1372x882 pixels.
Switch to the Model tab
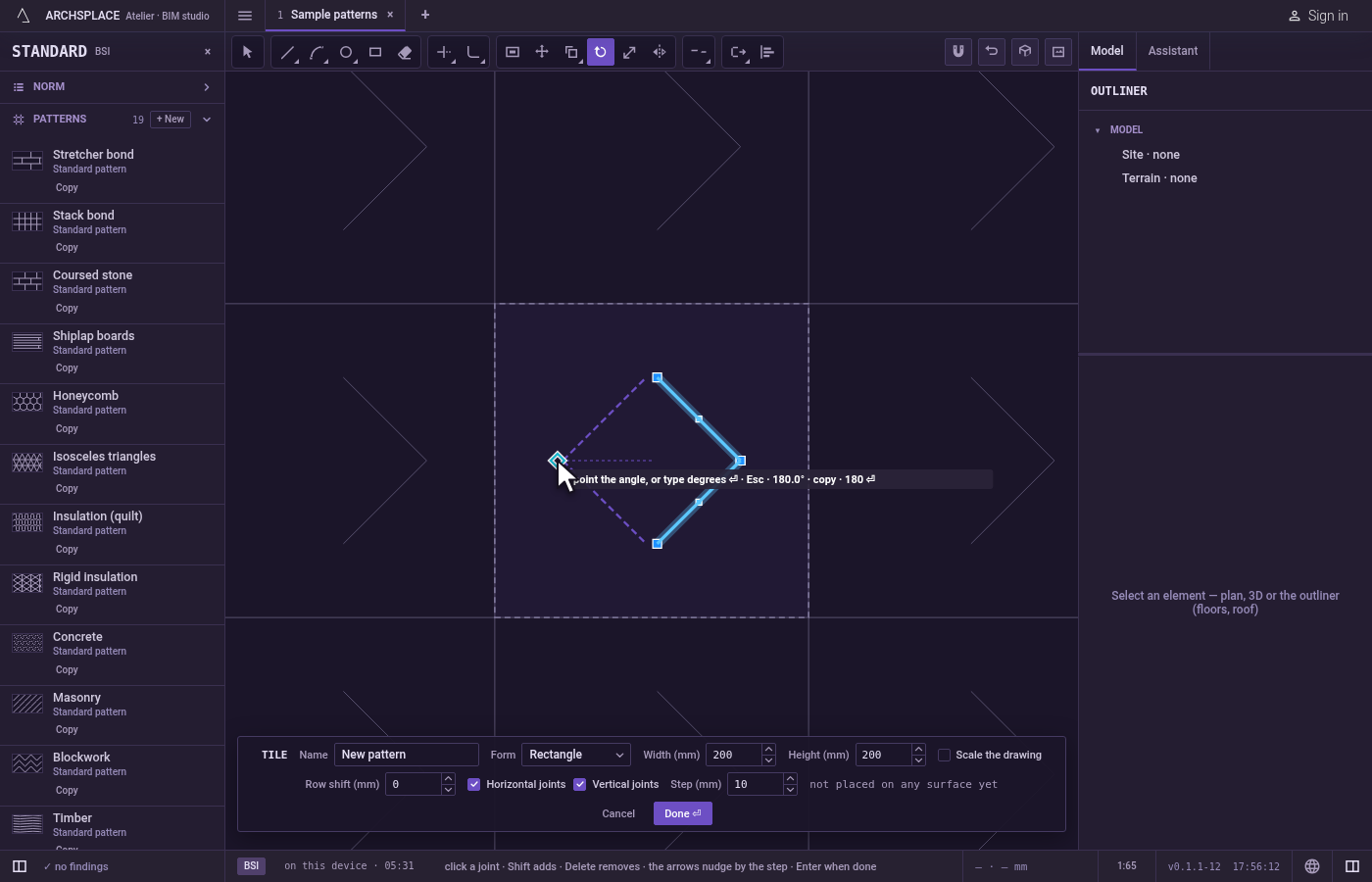(x=1107, y=51)
